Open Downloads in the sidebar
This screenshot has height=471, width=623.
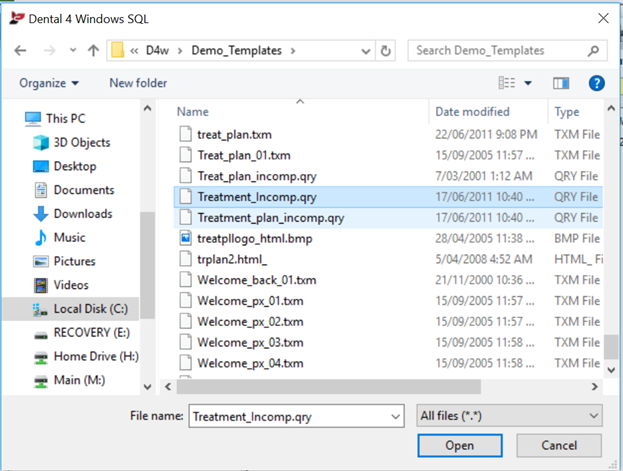point(73,214)
